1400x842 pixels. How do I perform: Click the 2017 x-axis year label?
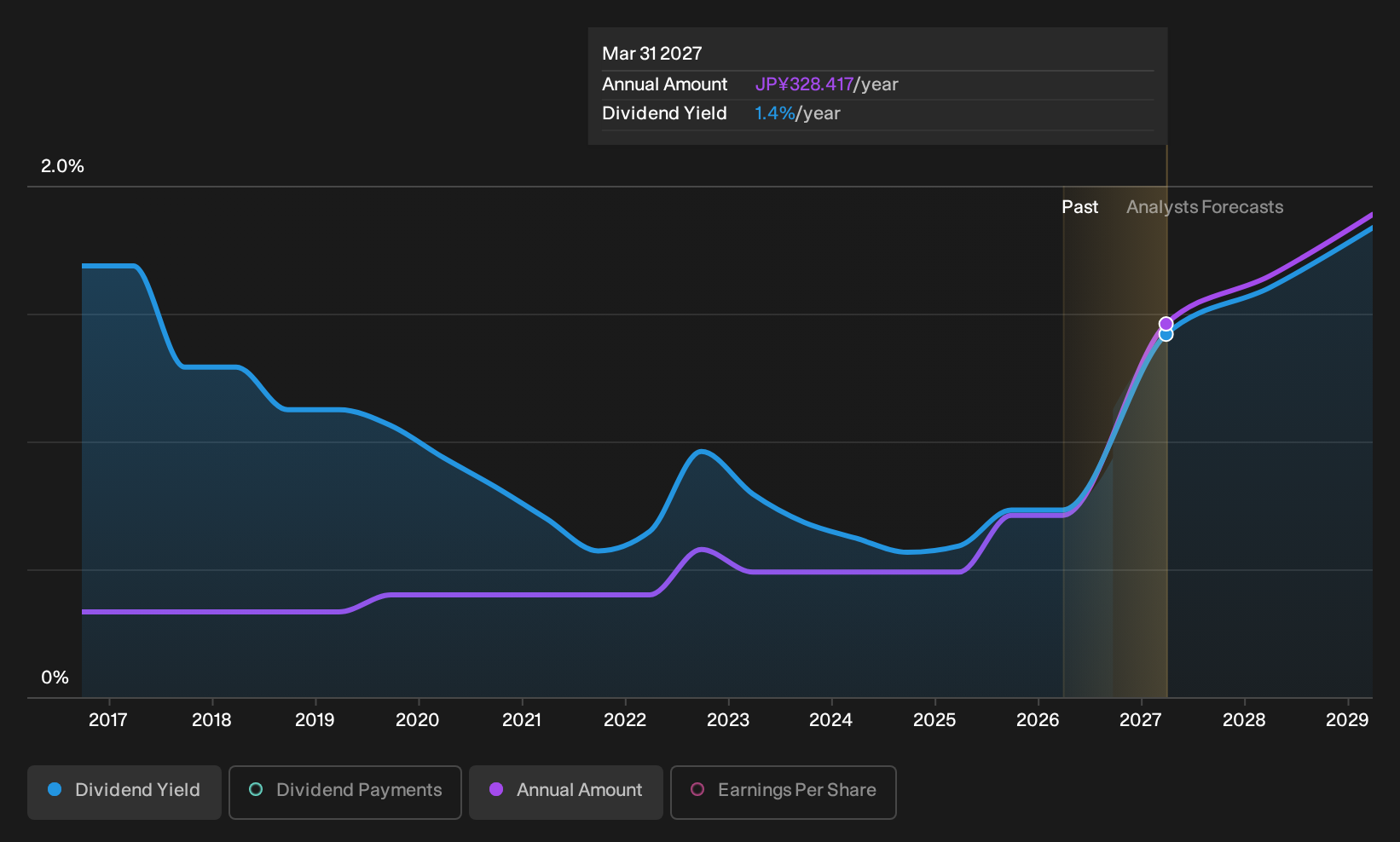(x=108, y=720)
